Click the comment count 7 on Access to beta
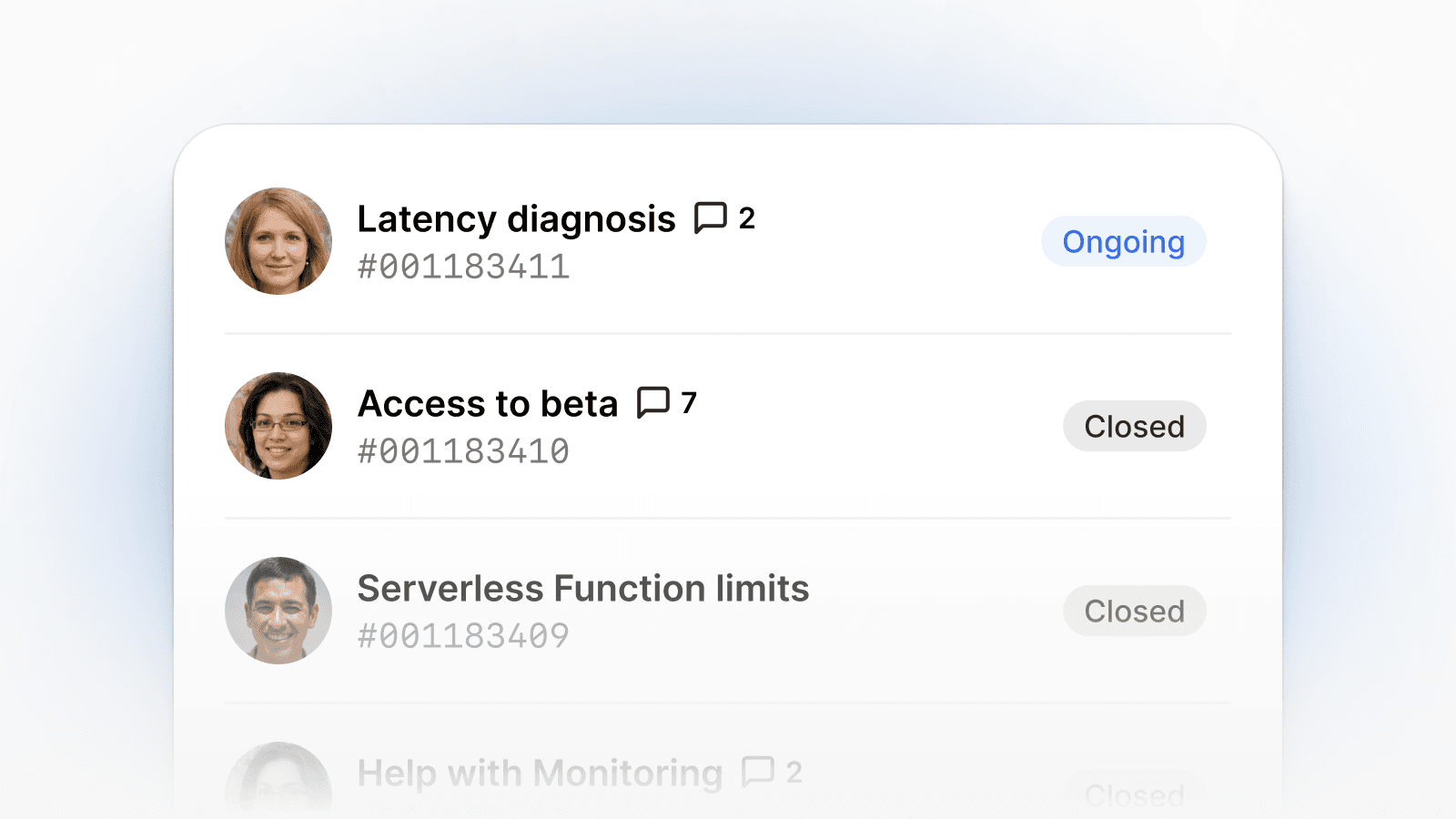Screen dimensions: 1456x819 point(689,402)
